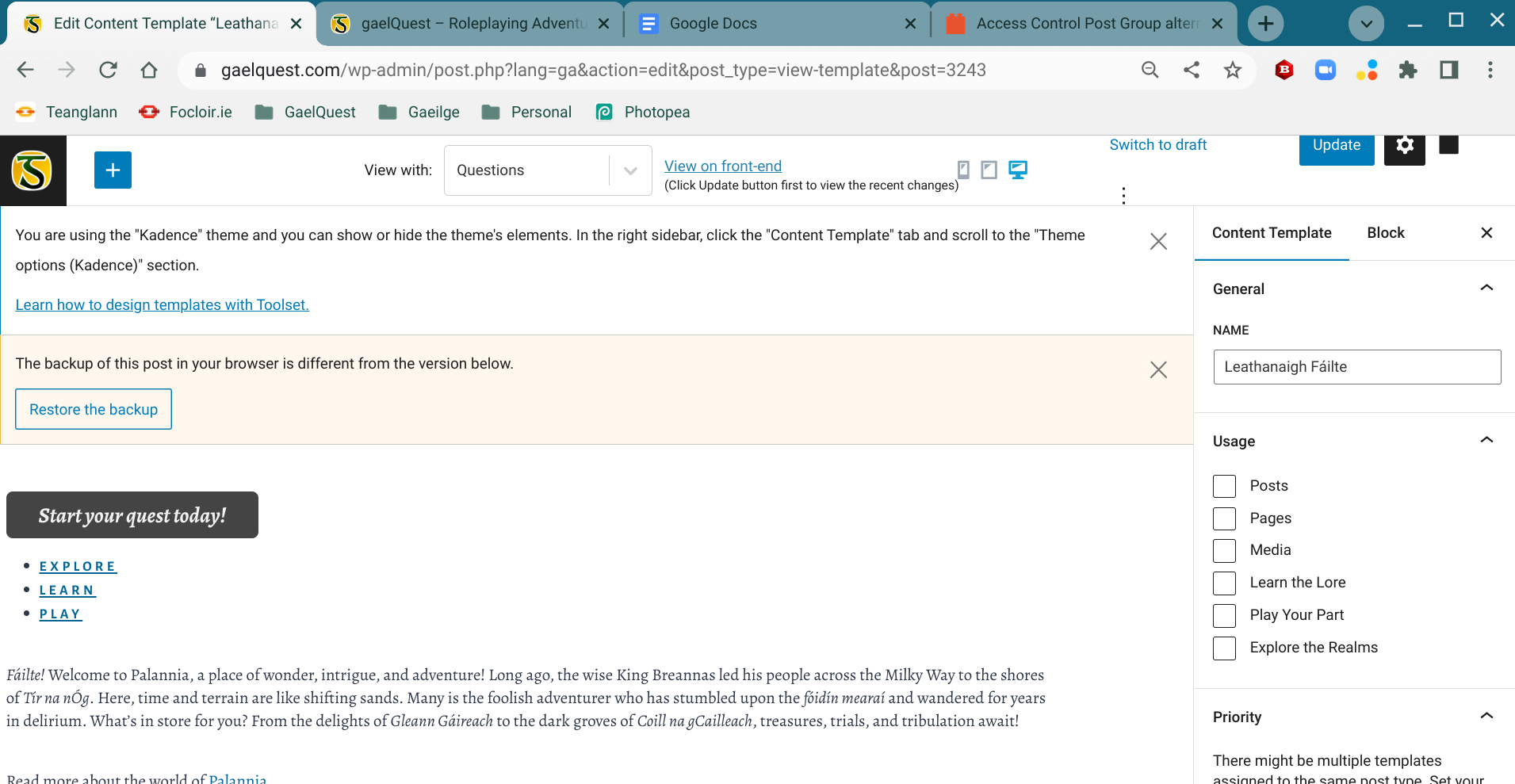This screenshot has height=784, width=1515.
Task: Open Teanglann bookmark
Action: (66, 112)
